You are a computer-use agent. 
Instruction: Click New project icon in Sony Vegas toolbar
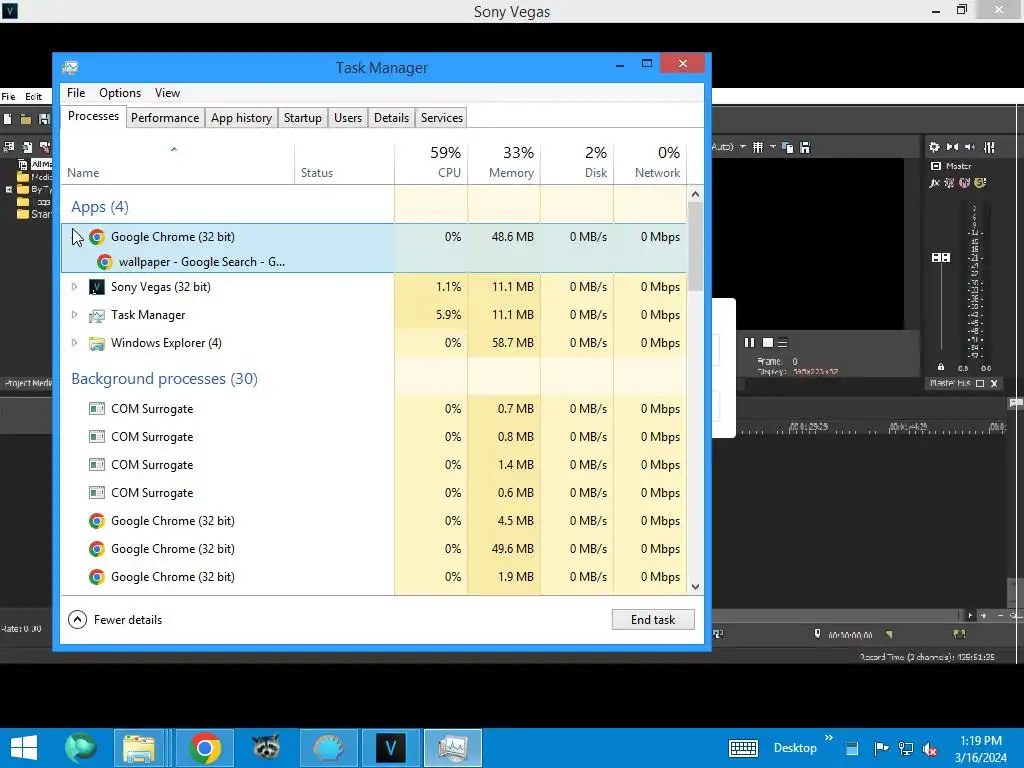pyautogui.click(x=8, y=119)
